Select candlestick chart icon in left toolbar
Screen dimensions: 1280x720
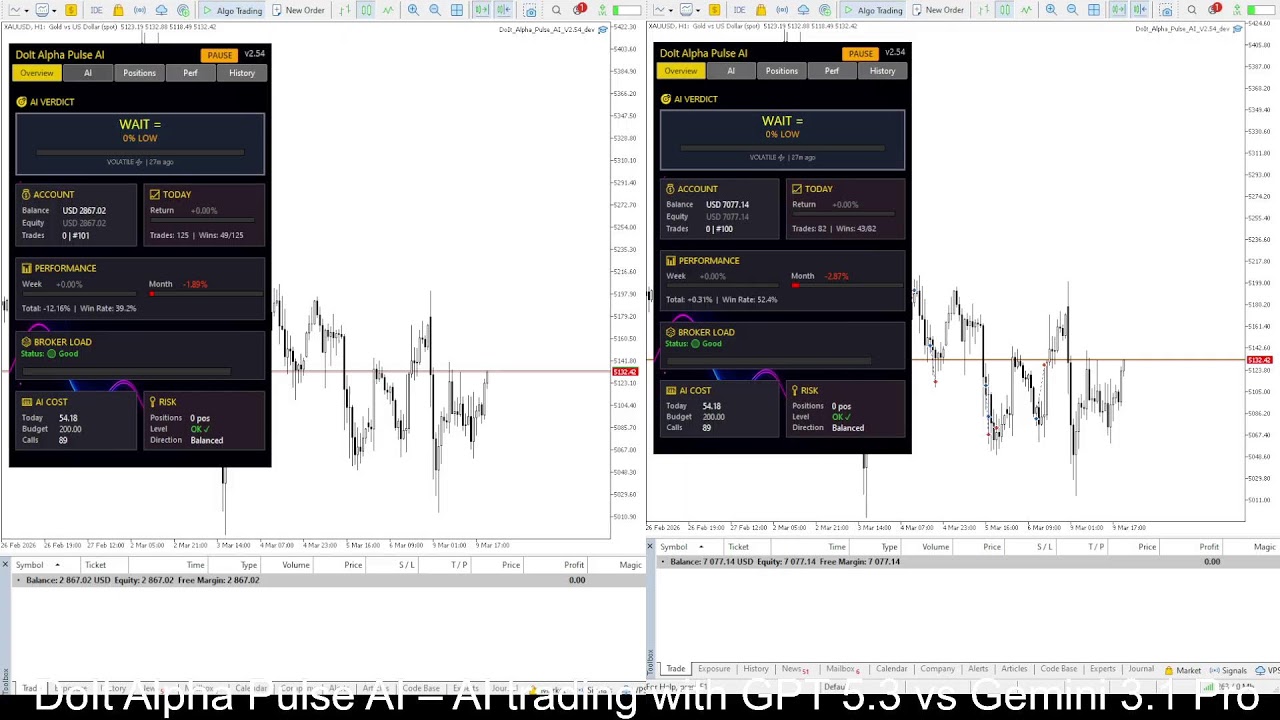coord(366,10)
